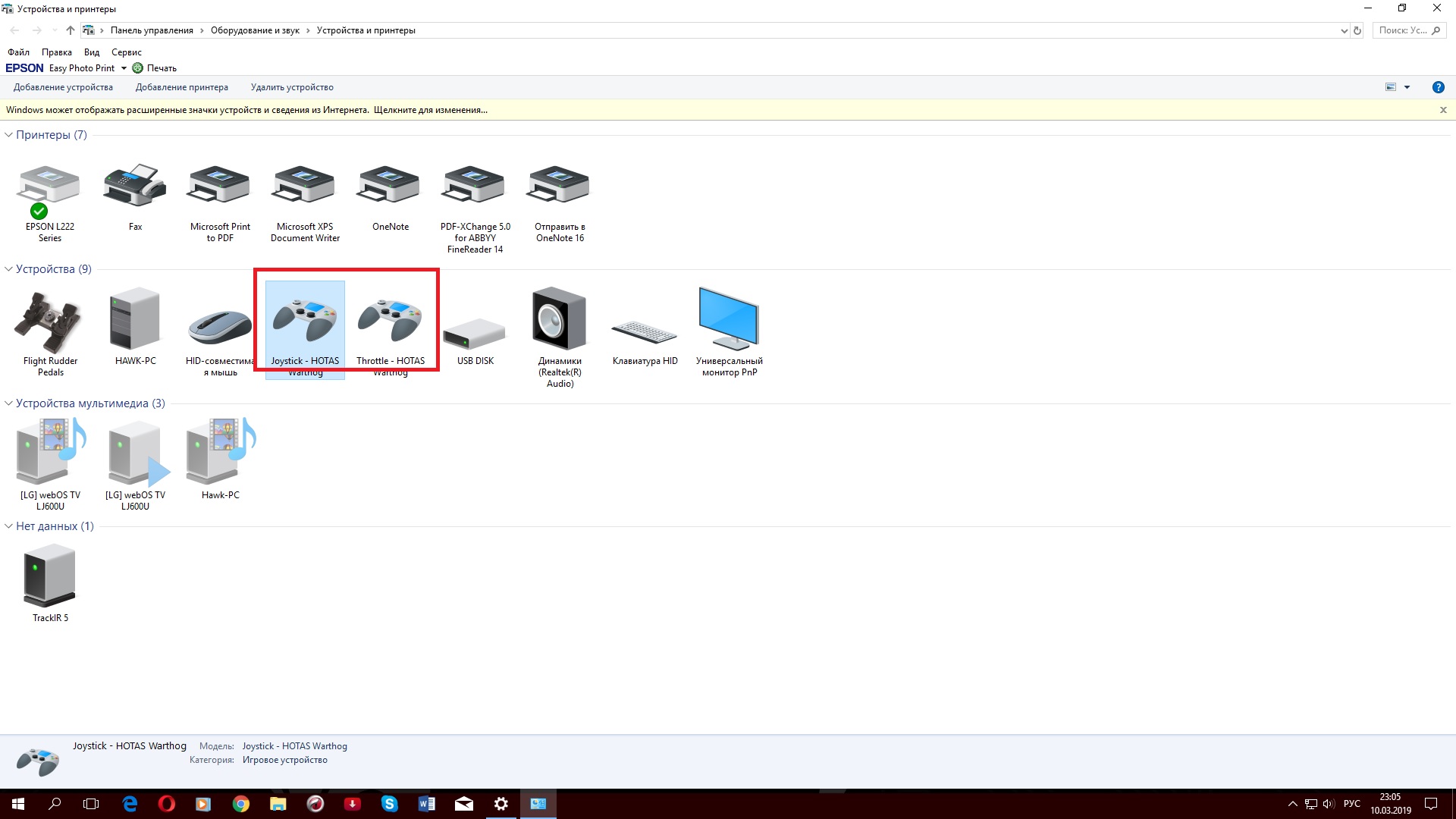This screenshot has height=819, width=1456.
Task: Open the Вид menu
Action: [x=92, y=52]
